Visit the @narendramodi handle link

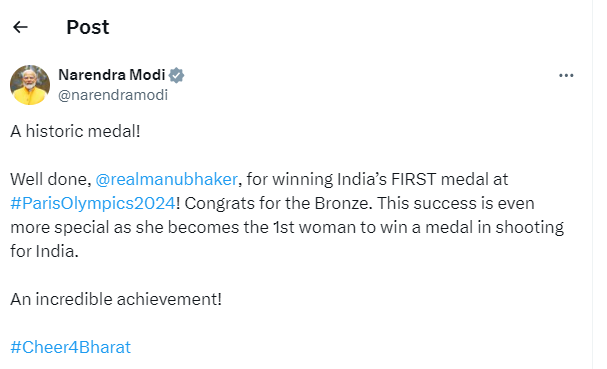pyautogui.click(x=113, y=95)
